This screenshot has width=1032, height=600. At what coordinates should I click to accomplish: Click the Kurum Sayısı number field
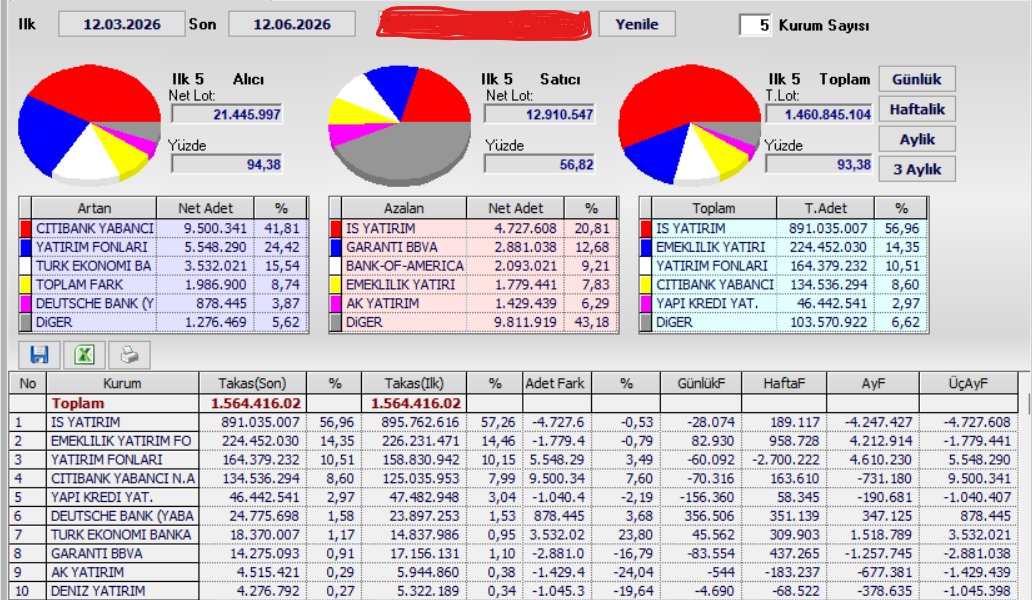[756, 25]
